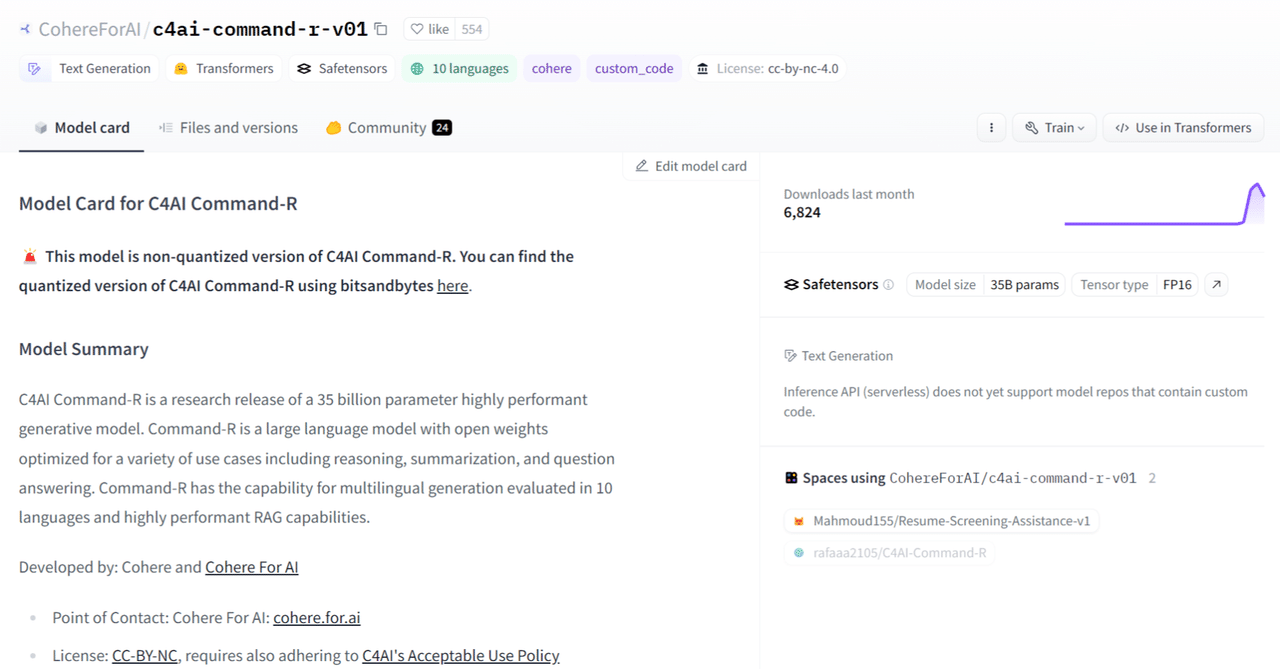
Task: Click the Safetensors info icon
Action: [888, 285]
